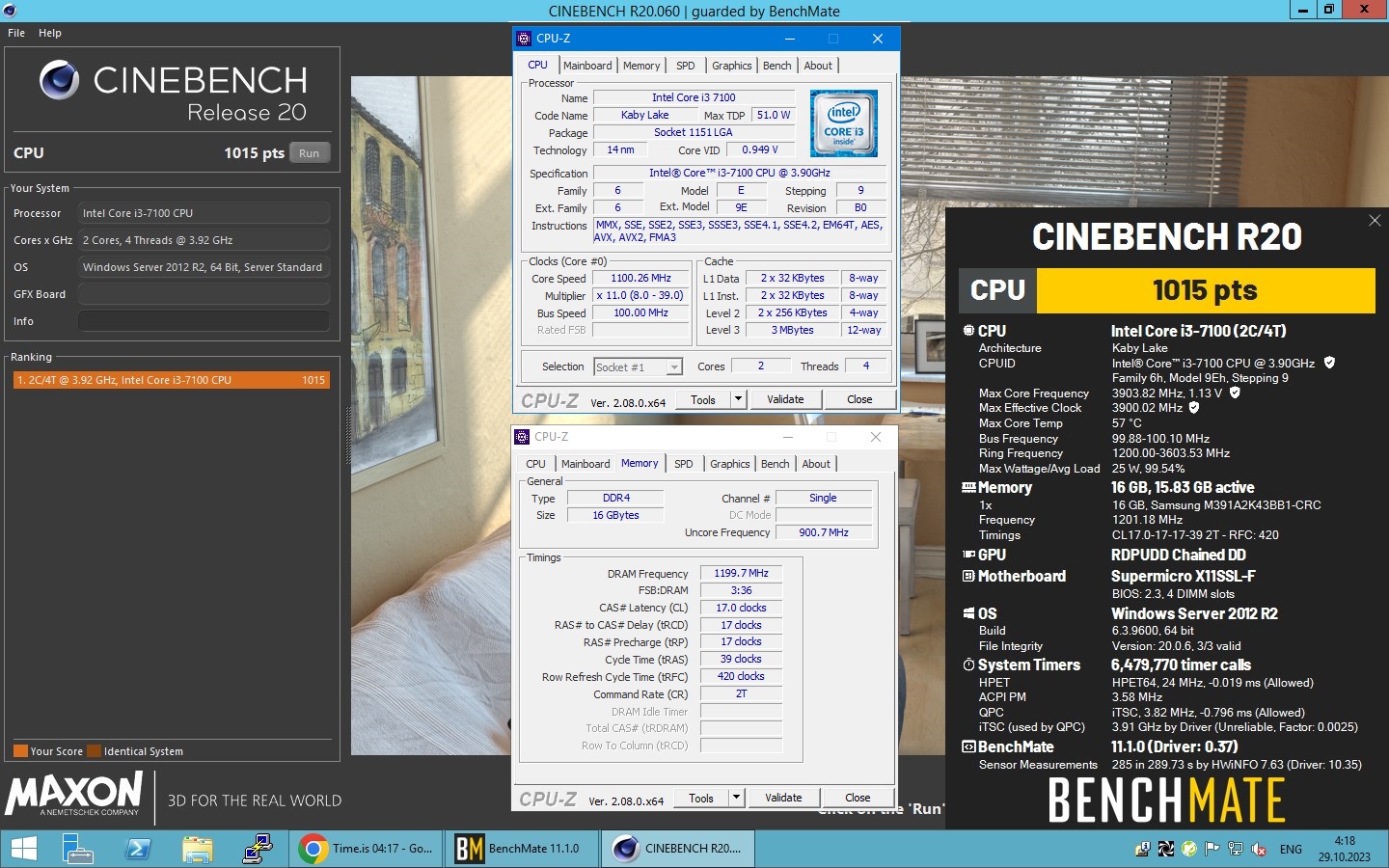Open the Tools dropdown arrow in the processor CPU-Z window
Viewport: 1389px width, 868px height.
click(738, 399)
